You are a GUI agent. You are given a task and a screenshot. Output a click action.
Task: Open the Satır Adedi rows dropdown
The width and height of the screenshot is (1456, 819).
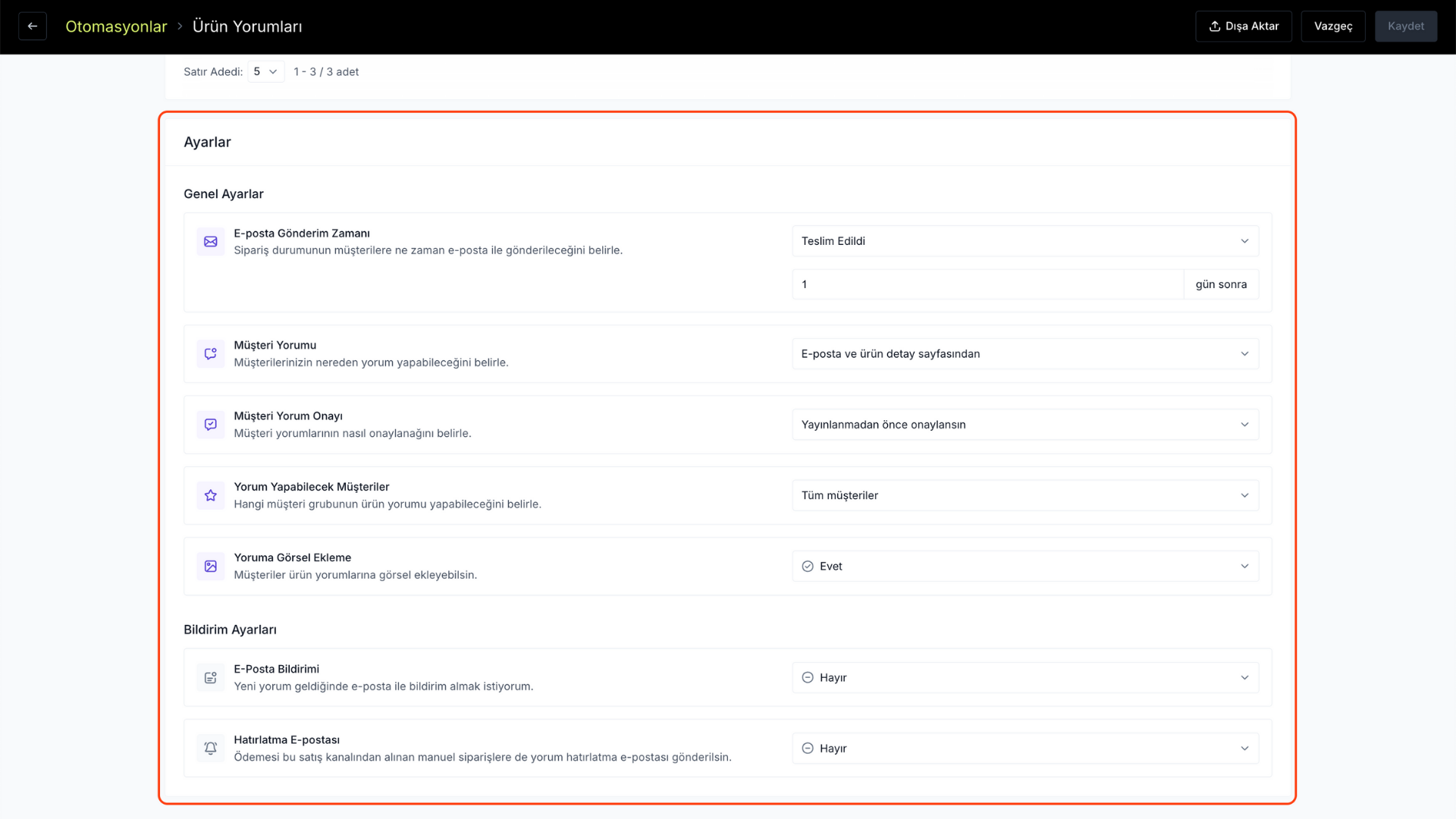[x=266, y=71]
